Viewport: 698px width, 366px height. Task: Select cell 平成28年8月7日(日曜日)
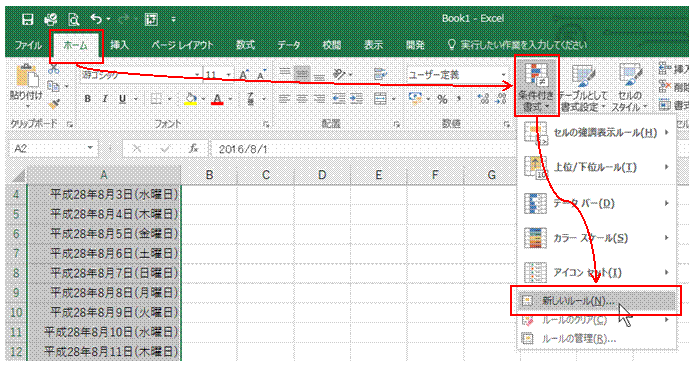pyautogui.click(x=104, y=273)
